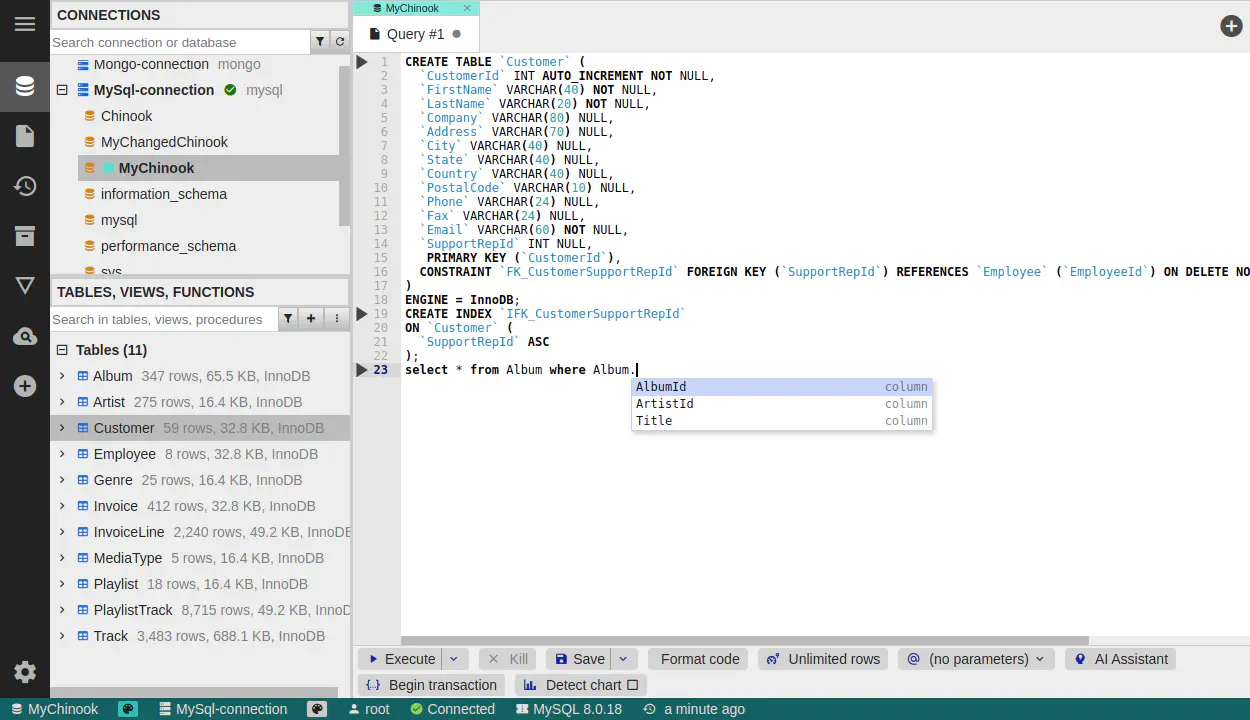Open the Execute dropdown arrow
The height and width of the screenshot is (720, 1250).
pos(454,659)
